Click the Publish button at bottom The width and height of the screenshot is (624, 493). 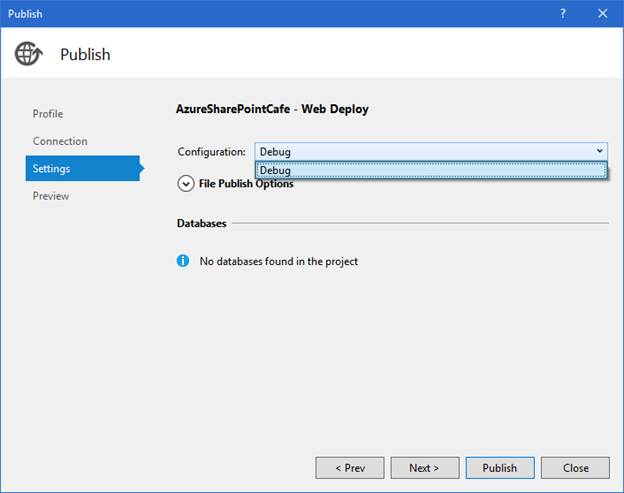pyautogui.click(x=500, y=468)
